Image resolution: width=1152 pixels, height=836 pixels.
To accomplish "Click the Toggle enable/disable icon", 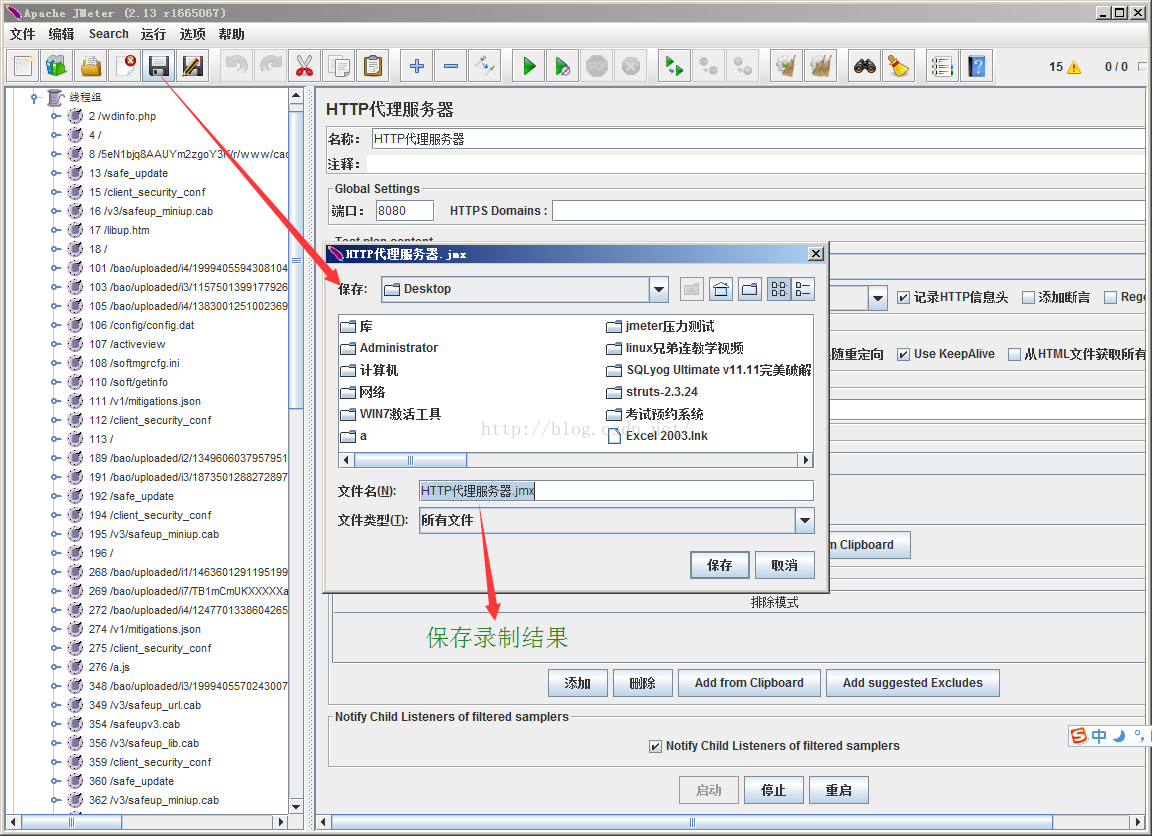I will (485, 66).
